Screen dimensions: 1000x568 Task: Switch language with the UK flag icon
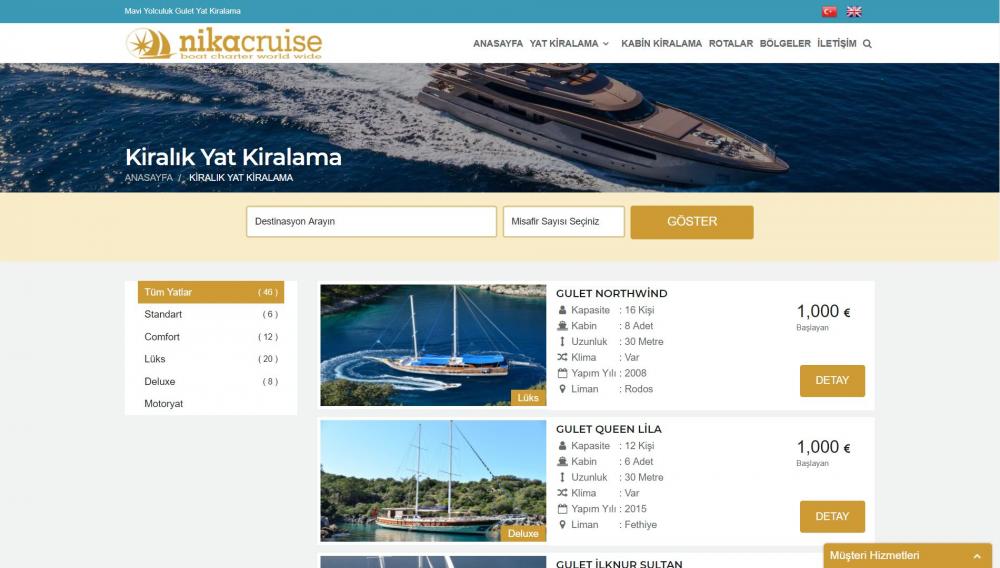854,11
